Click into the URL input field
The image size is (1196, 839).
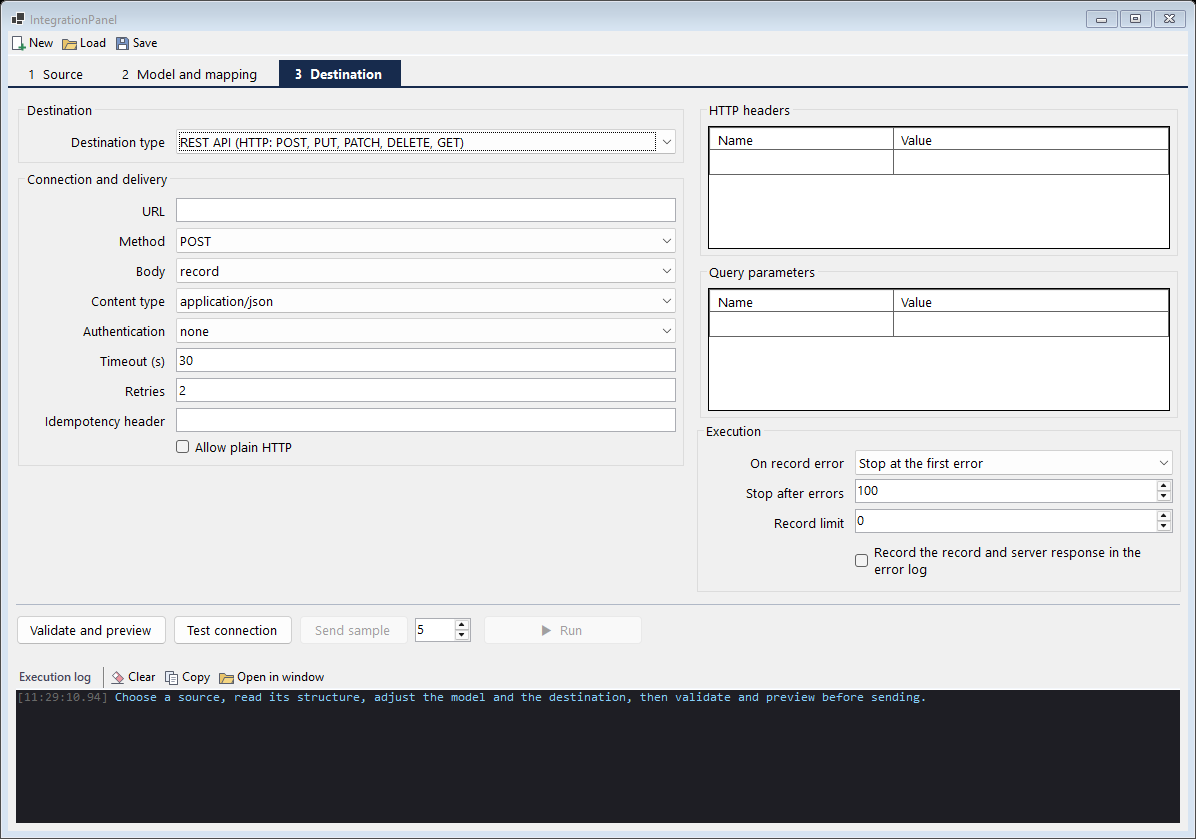tap(426, 211)
